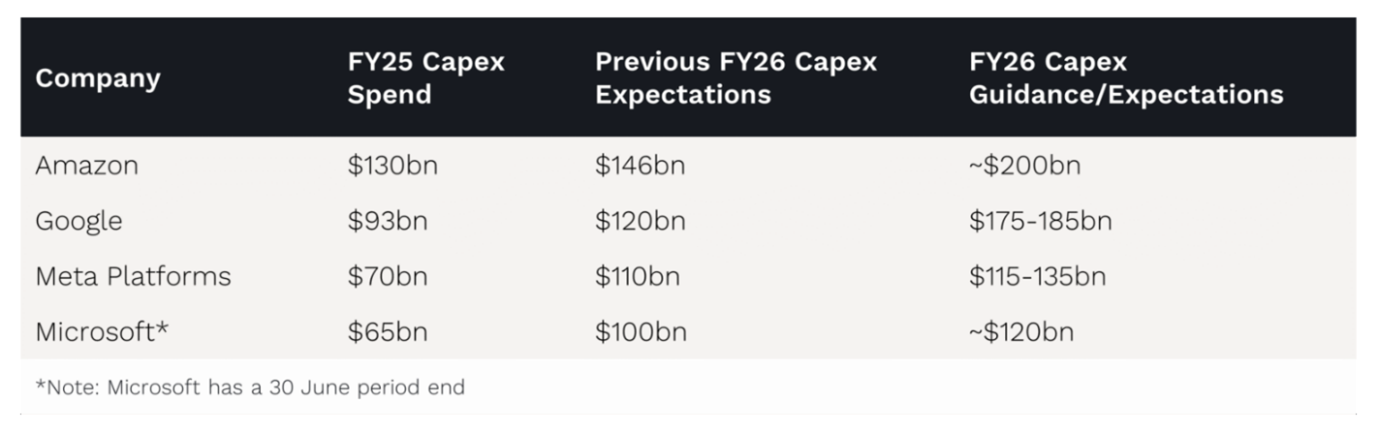This screenshot has width=1379, height=432.
Task: Select the $146bn previous expectations cell
Action: 640,167
